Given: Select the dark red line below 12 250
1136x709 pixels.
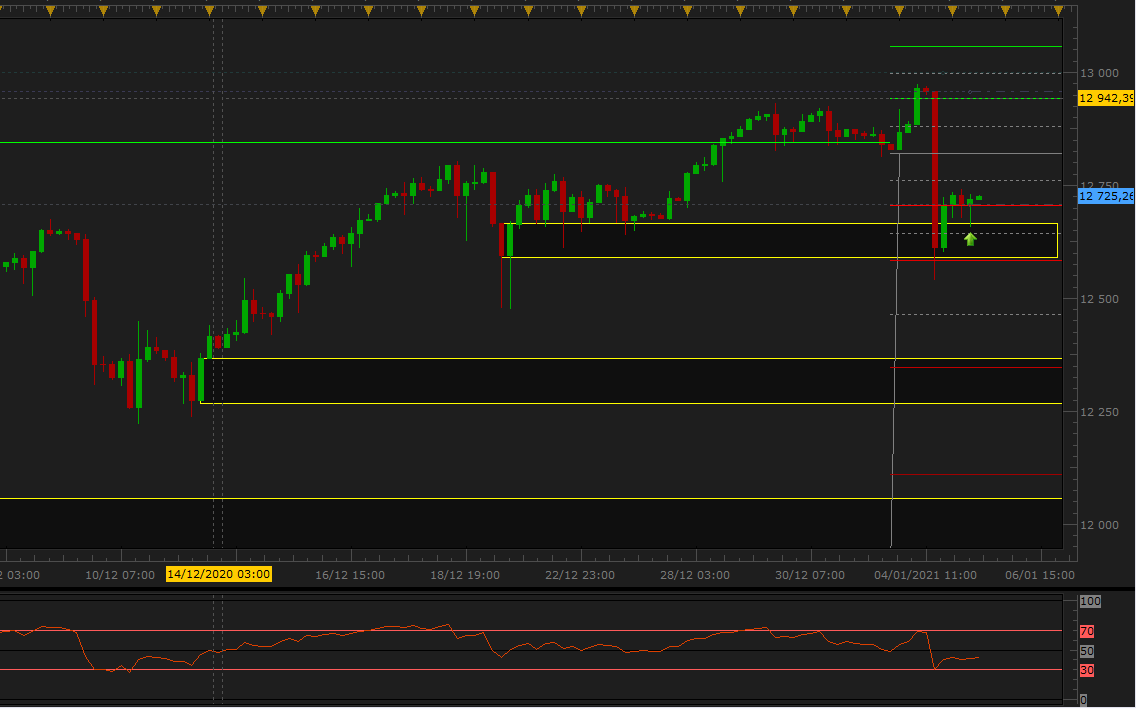Looking at the screenshot, I should pos(976,474).
